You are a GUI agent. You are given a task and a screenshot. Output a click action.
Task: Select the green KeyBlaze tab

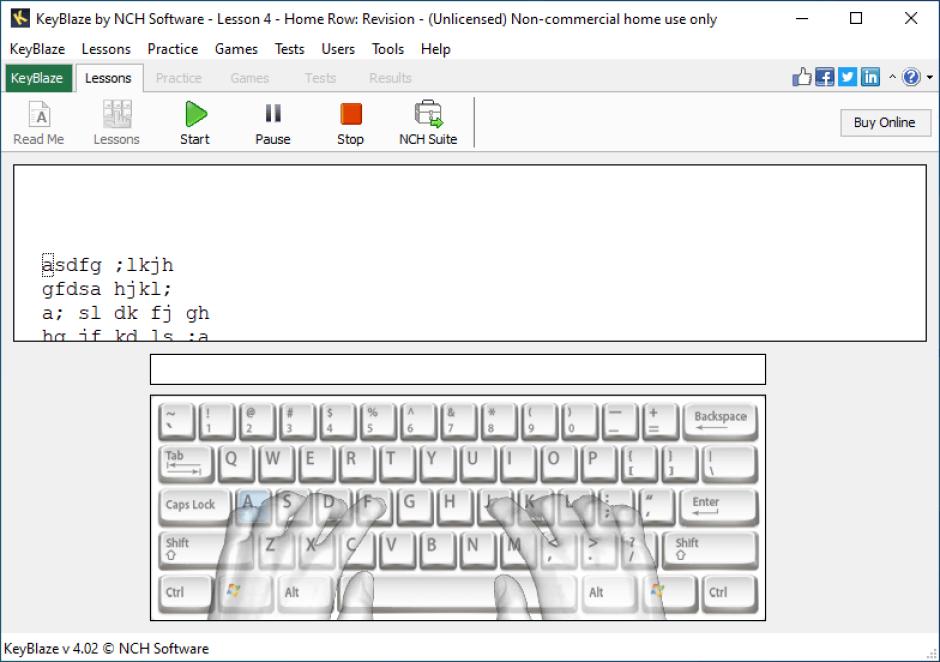tap(37, 78)
